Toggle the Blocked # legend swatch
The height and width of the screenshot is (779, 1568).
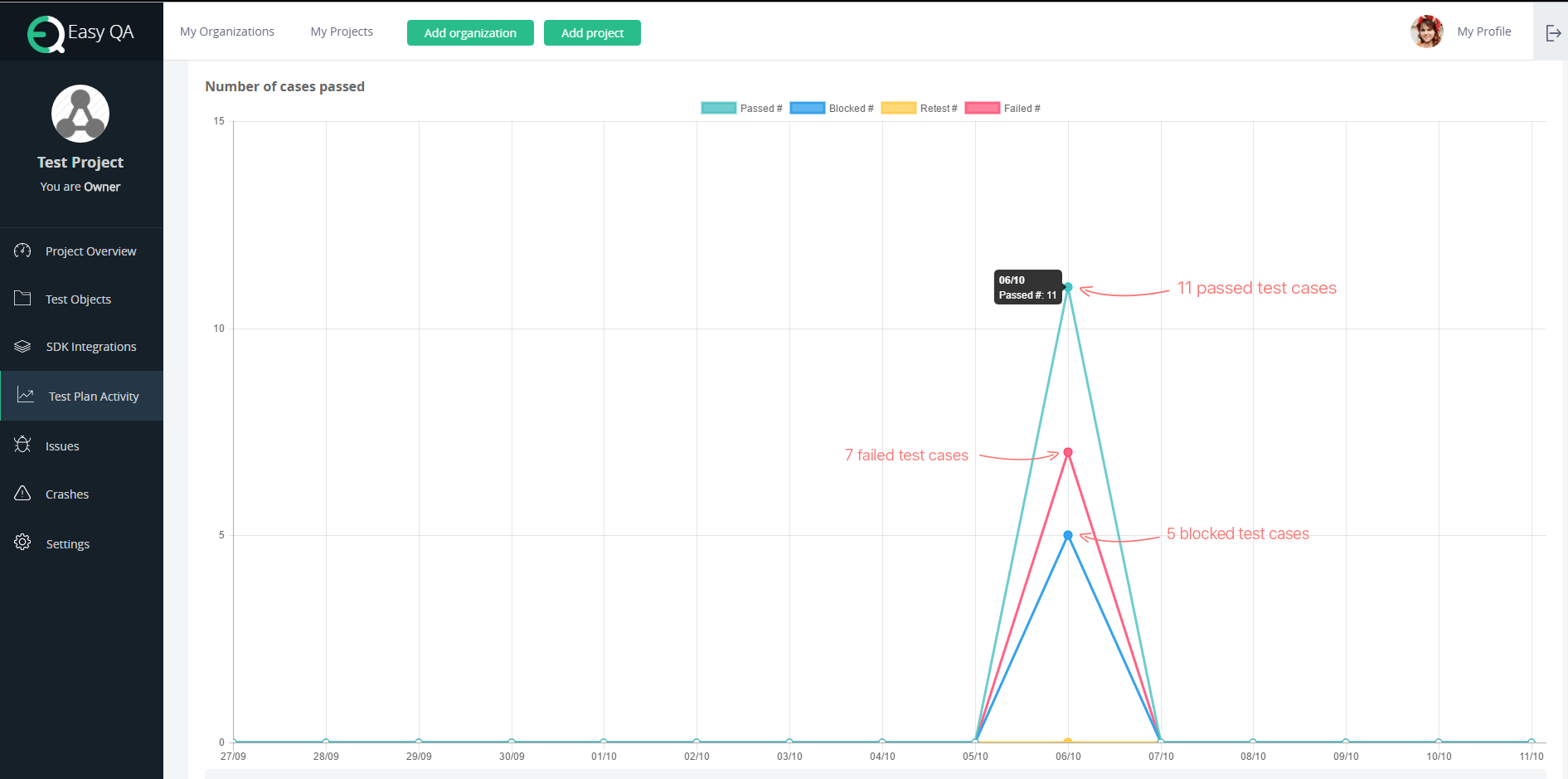coord(807,108)
